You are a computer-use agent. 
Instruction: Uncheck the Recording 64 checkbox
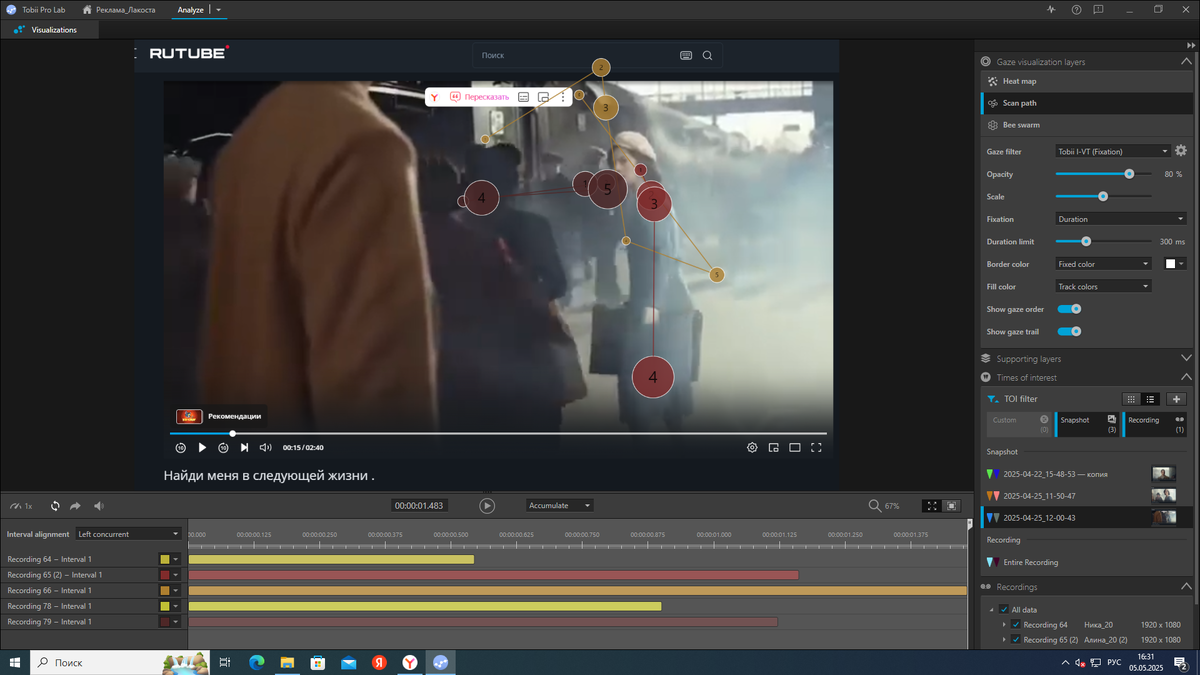click(1016, 625)
